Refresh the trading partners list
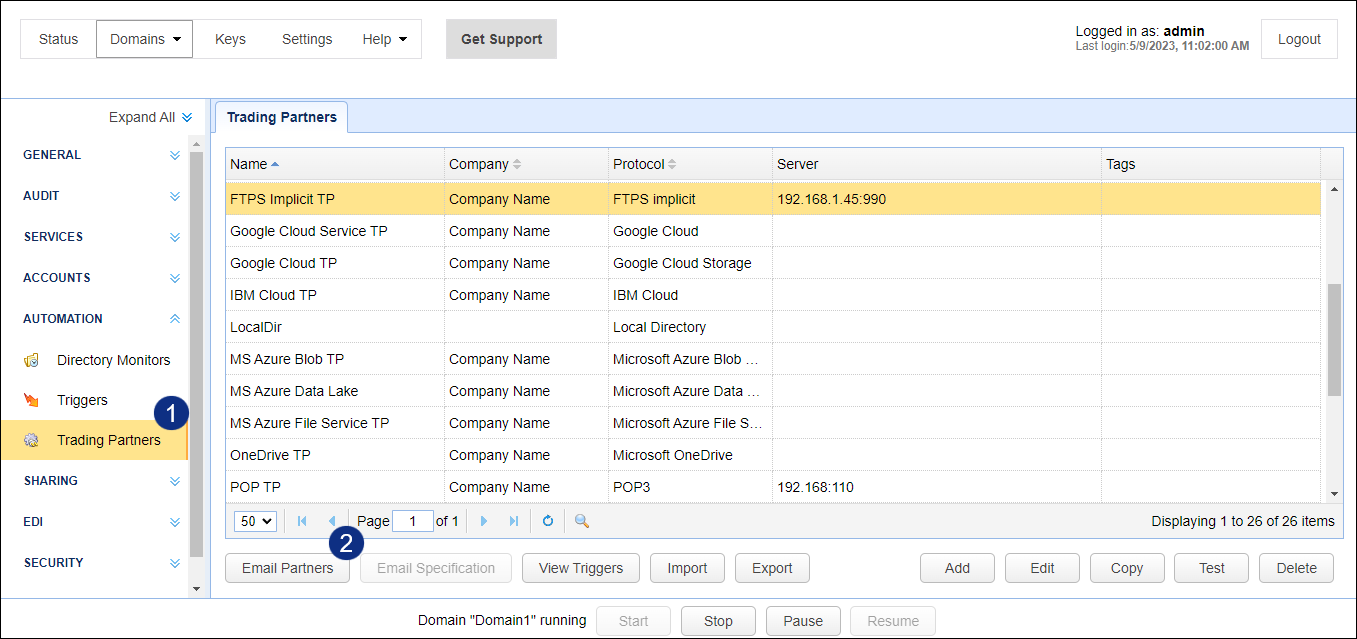 pyautogui.click(x=548, y=521)
